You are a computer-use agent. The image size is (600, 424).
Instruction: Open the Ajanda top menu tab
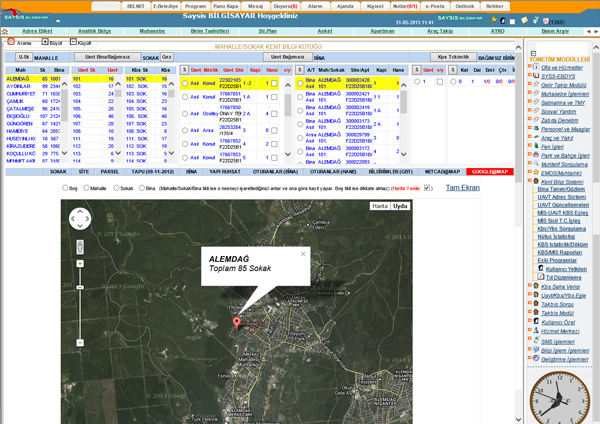point(345,5)
